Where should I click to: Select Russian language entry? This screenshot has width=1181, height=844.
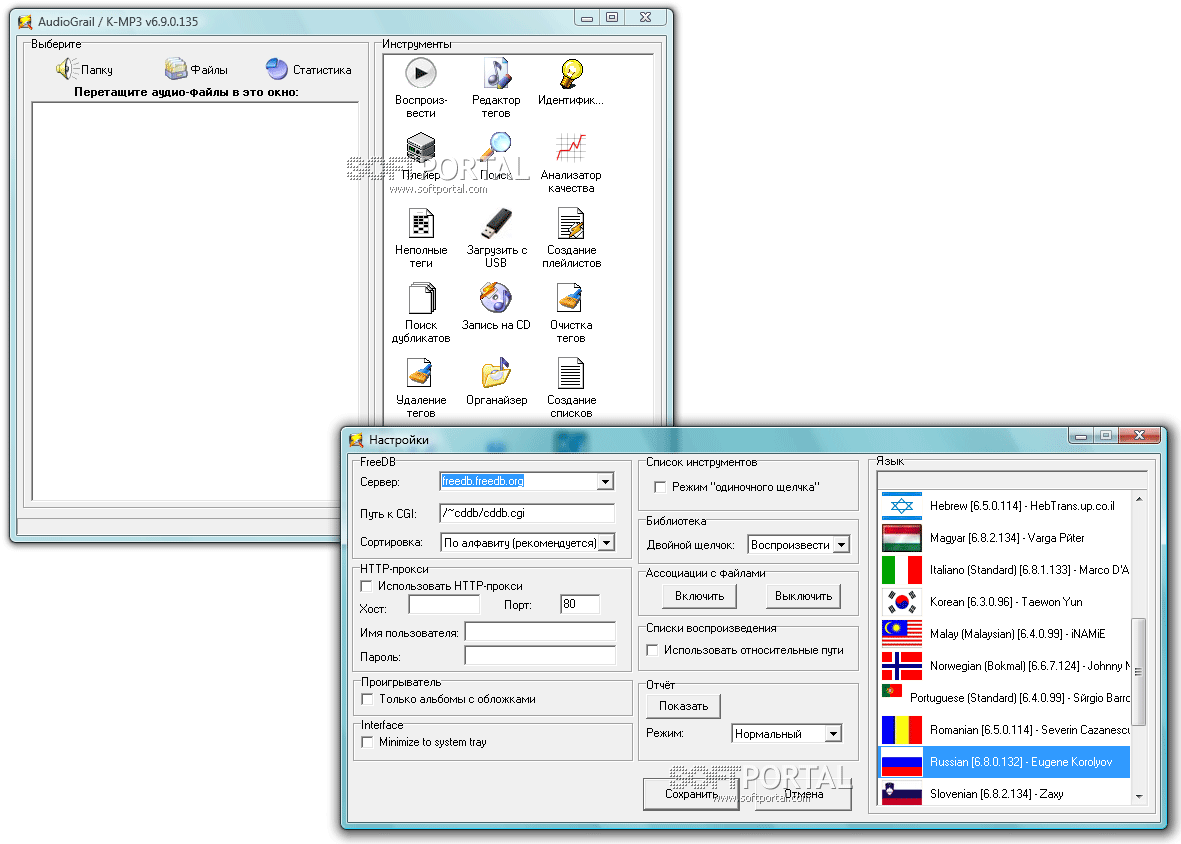(1006, 762)
